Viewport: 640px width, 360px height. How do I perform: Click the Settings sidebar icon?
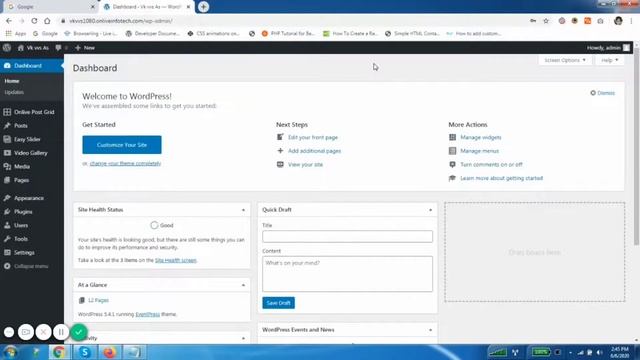[7, 253]
